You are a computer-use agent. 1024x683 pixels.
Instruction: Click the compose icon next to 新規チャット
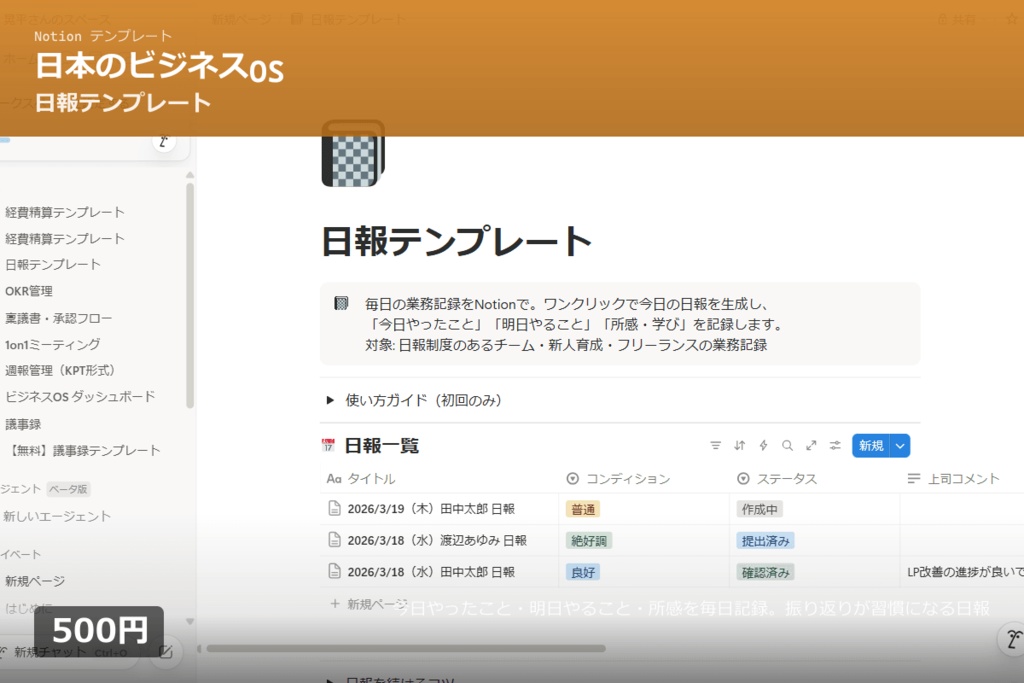[x=166, y=652]
